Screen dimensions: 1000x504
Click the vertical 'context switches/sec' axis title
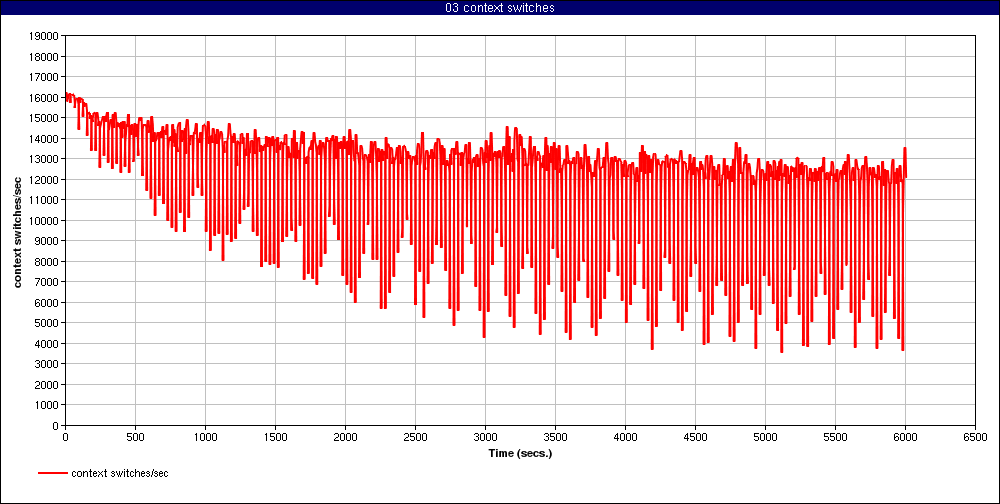18,230
